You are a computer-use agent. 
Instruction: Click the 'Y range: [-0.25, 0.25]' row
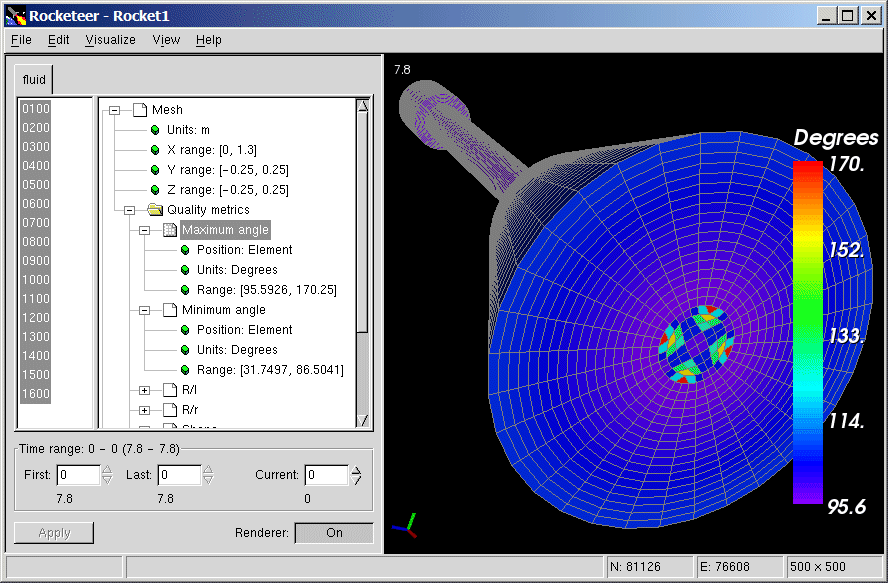(228, 170)
